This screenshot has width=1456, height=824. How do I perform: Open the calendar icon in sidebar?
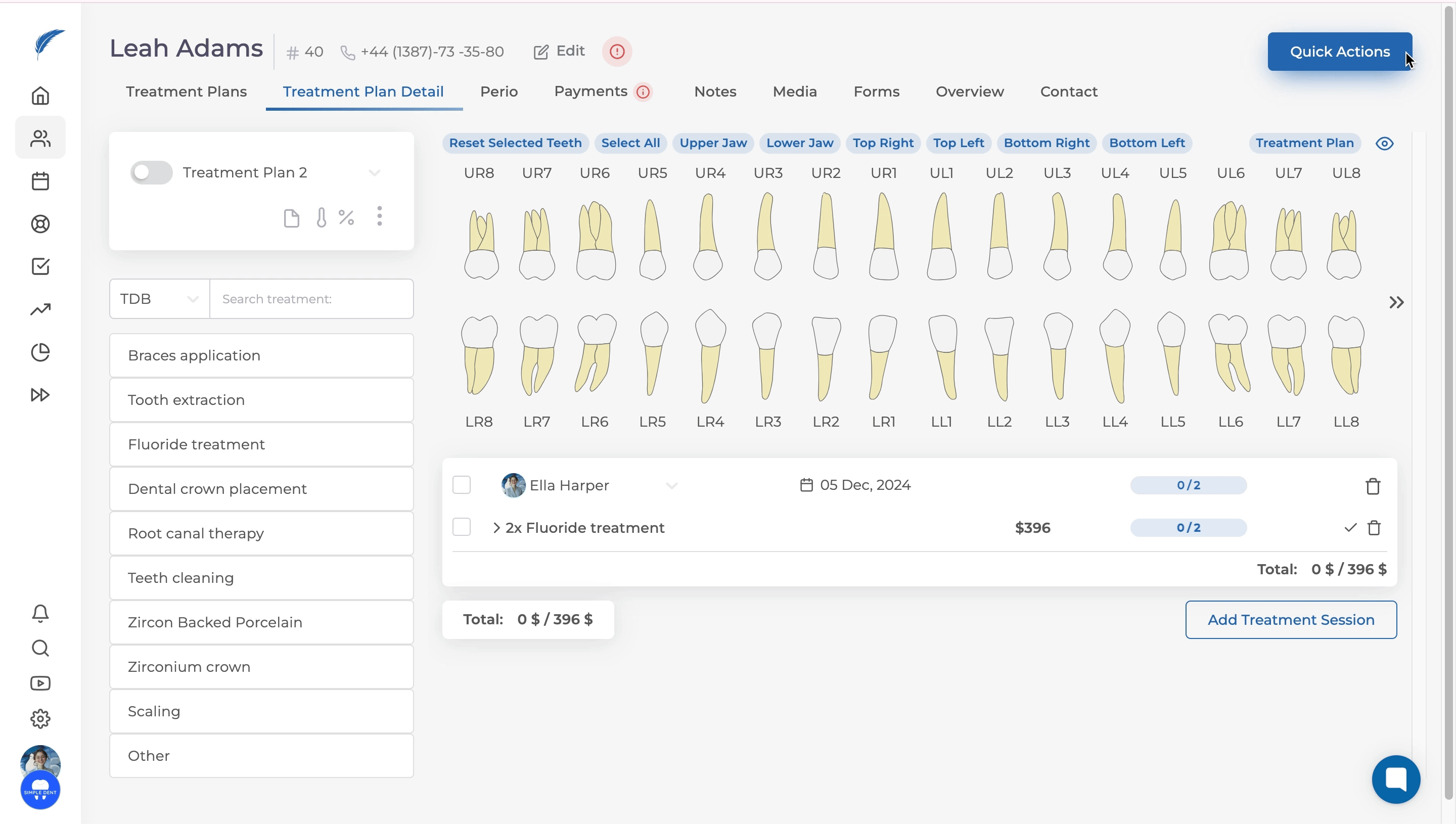tap(40, 181)
